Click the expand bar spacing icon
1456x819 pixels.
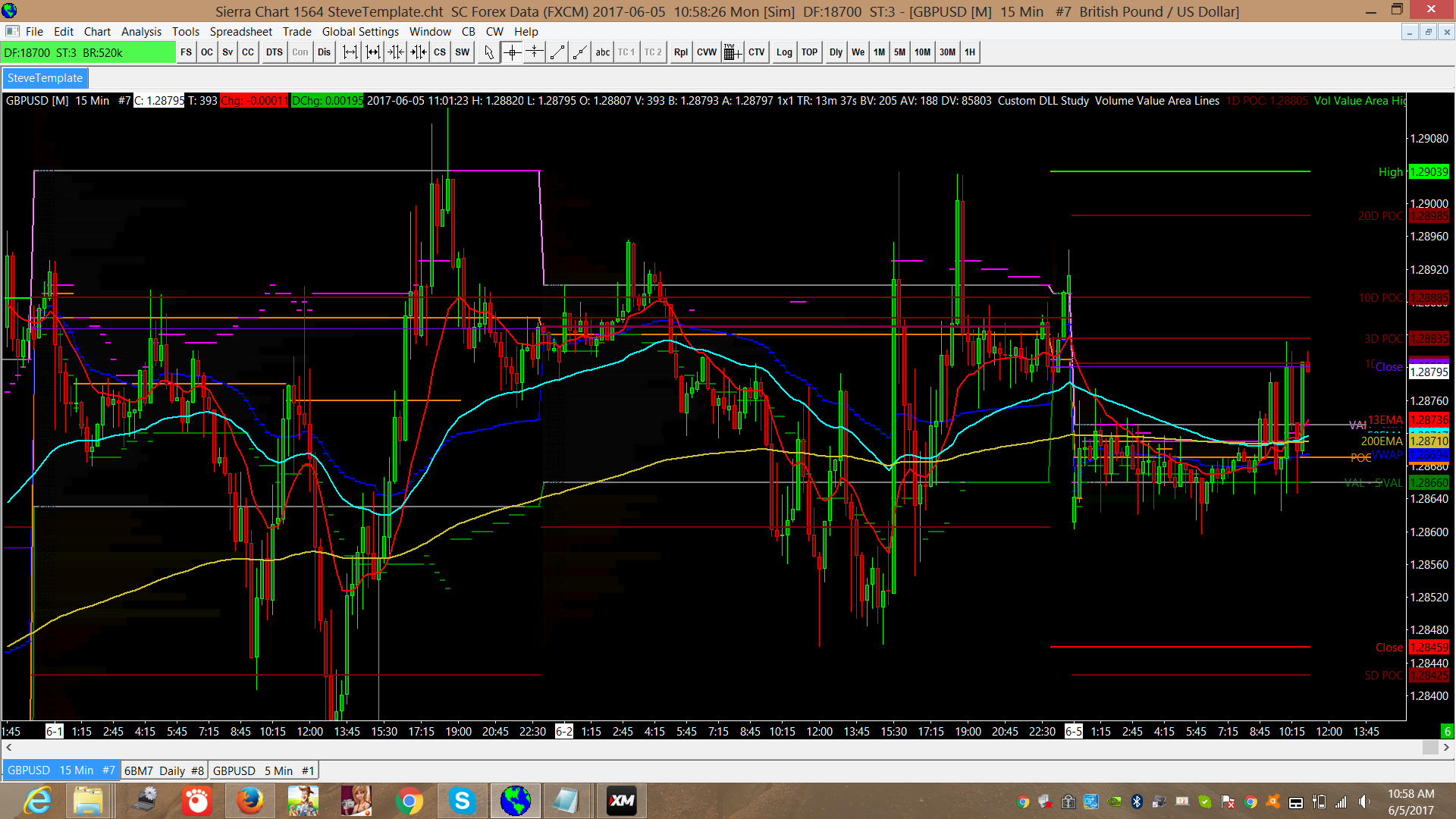pos(350,52)
